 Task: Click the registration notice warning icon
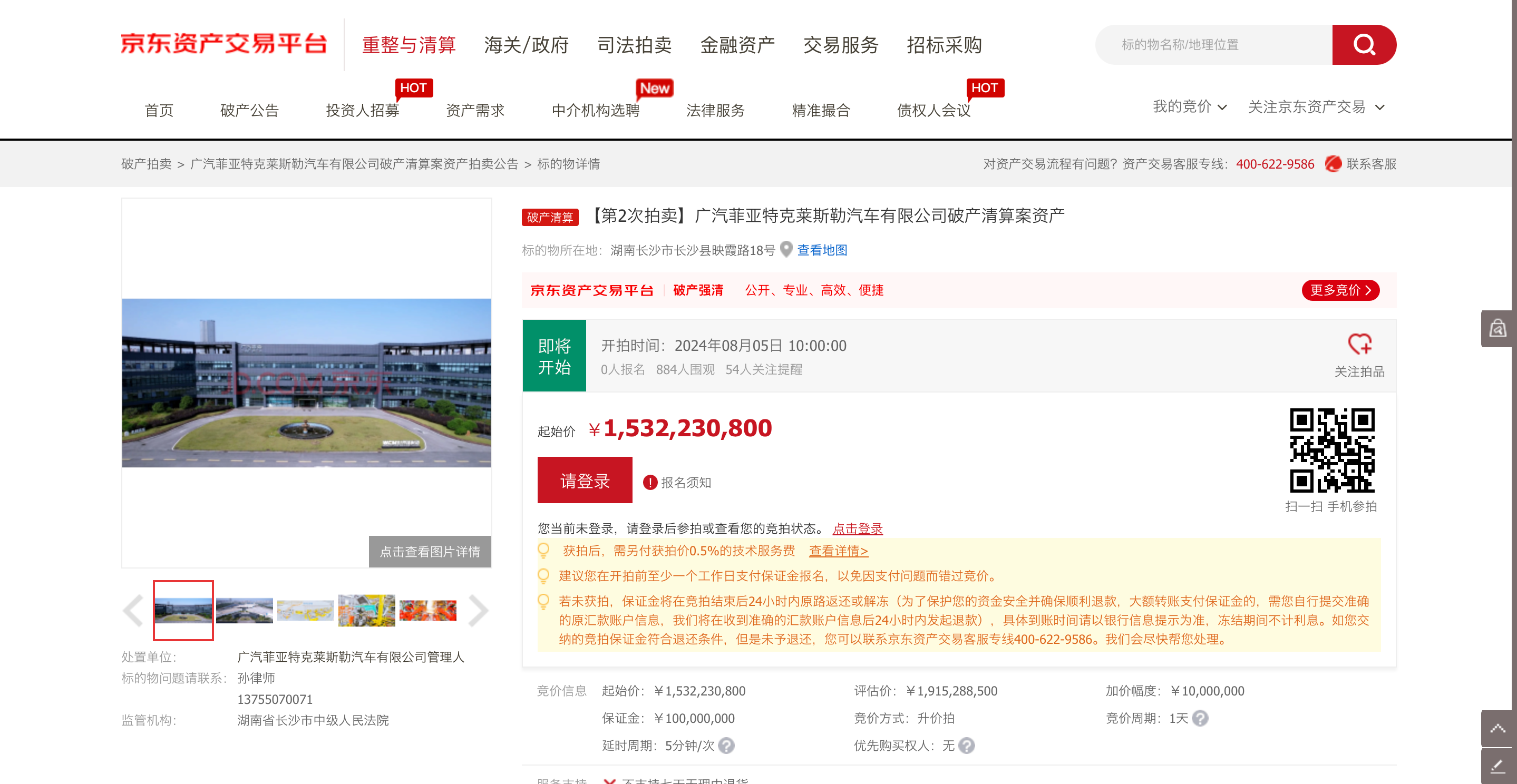pyautogui.click(x=649, y=483)
